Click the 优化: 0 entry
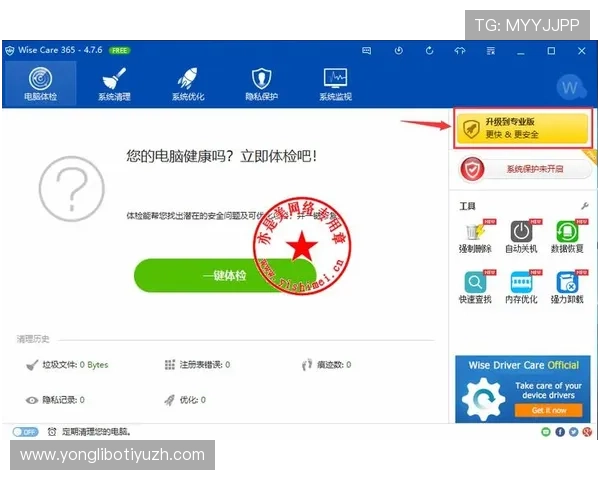Image resolution: width=600 pixels, height=480 pixels. pos(185,400)
